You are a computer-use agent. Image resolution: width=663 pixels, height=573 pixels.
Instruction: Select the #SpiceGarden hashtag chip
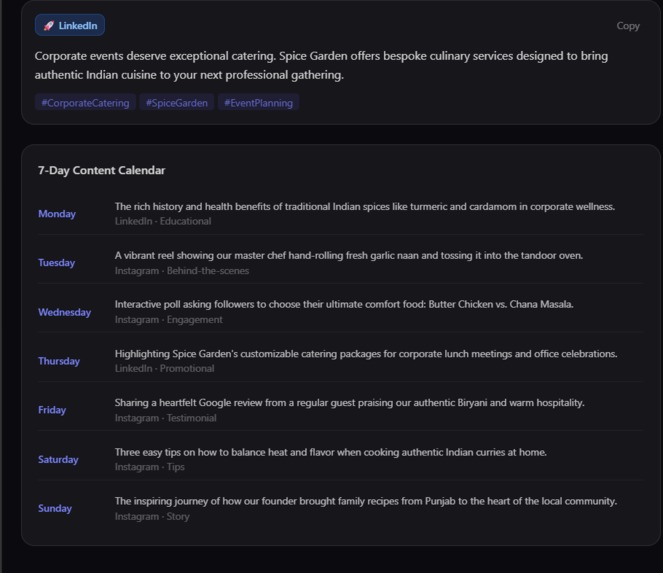click(x=177, y=103)
